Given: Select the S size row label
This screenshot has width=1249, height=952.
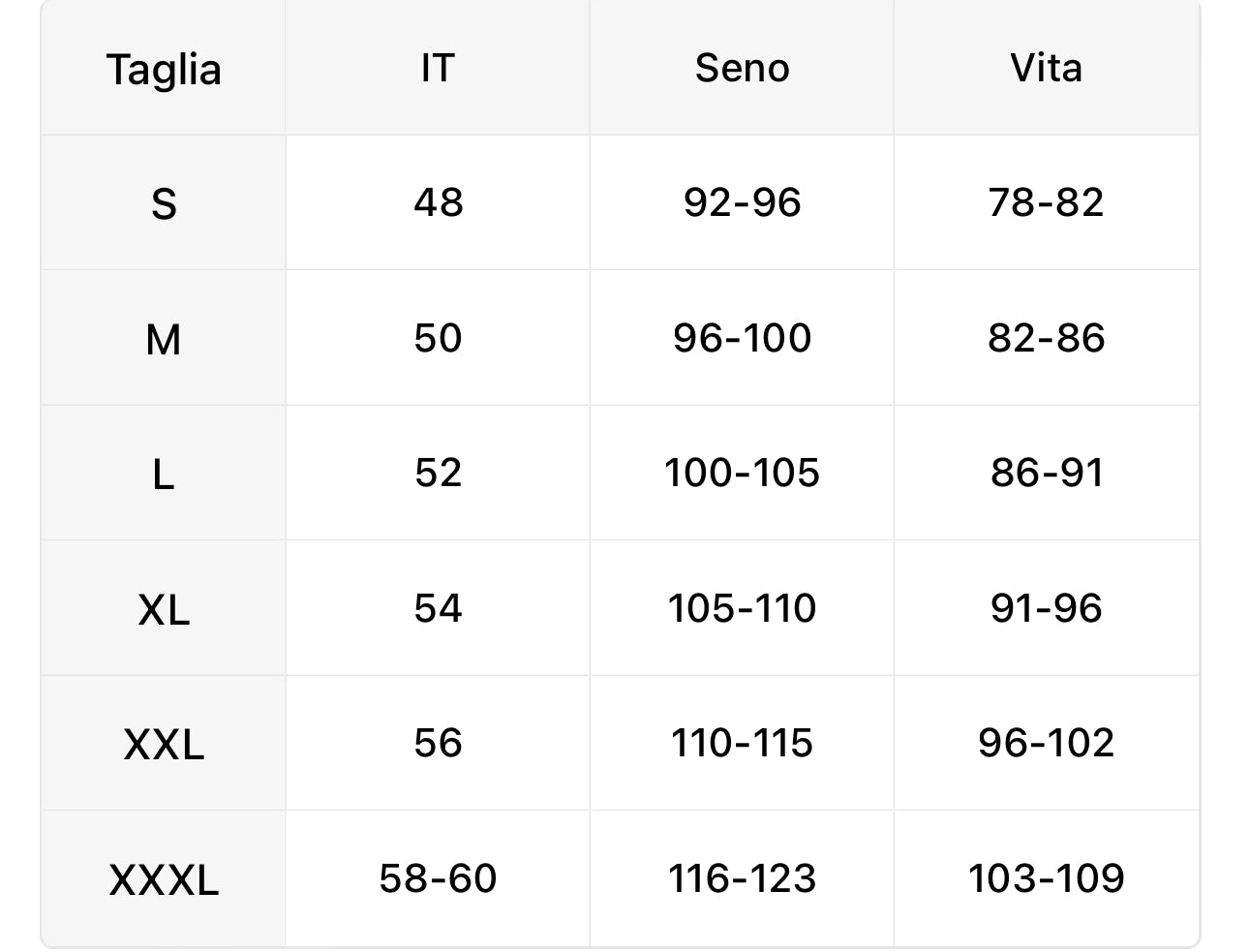Looking at the screenshot, I should (164, 203).
